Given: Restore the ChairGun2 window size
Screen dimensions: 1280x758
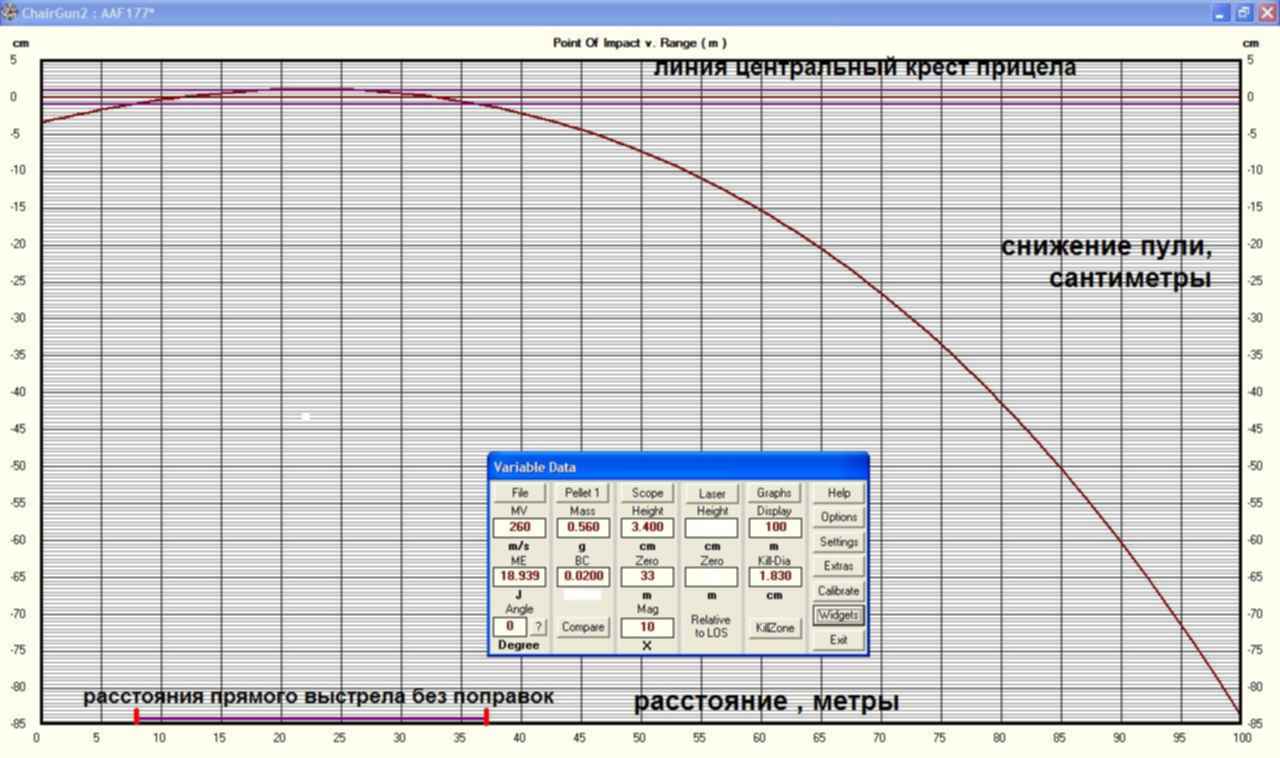Looking at the screenshot, I should click(1244, 13).
